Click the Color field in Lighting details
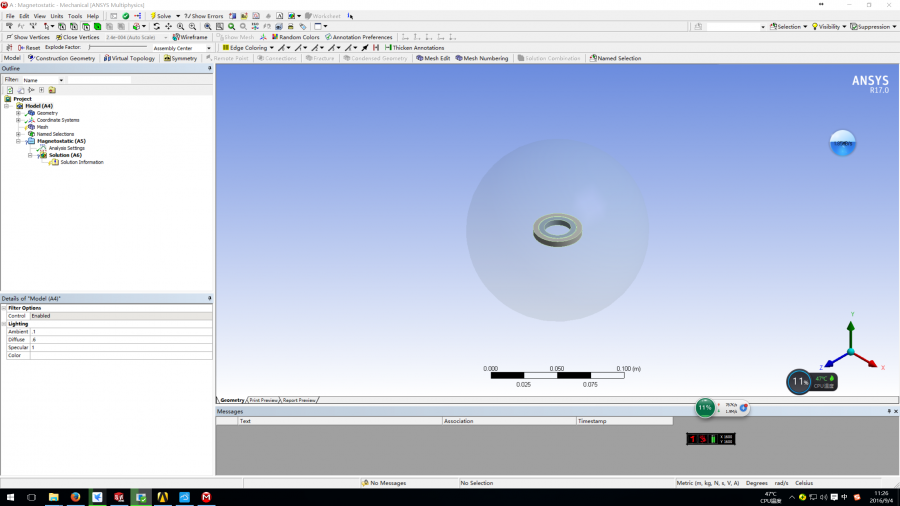Image resolution: width=900 pixels, height=506 pixels. click(x=121, y=355)
